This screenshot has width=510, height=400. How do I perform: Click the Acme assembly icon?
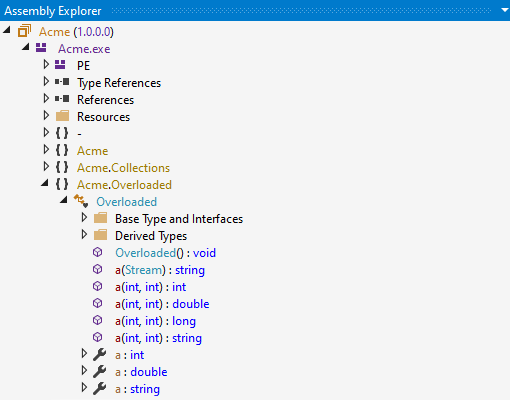click(x=24, y=31)
